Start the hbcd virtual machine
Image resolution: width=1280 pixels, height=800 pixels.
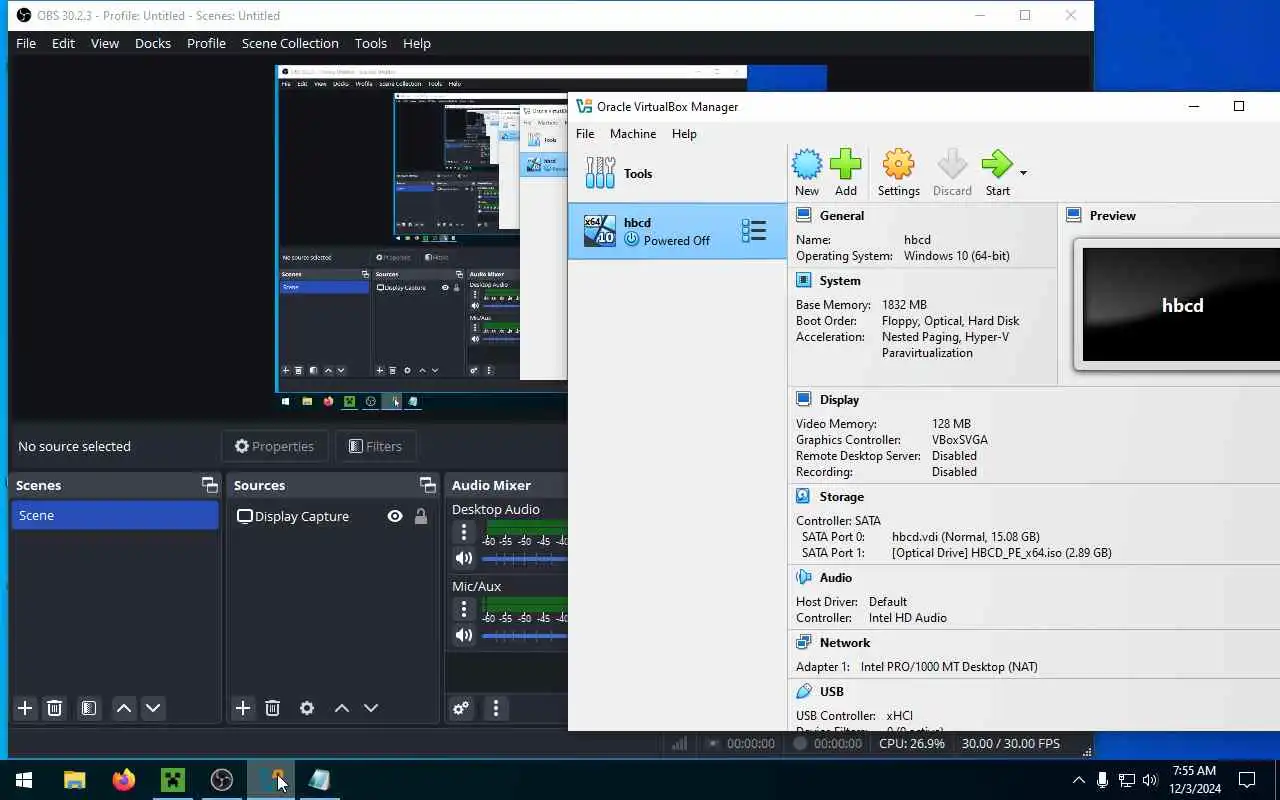point(997,173)
